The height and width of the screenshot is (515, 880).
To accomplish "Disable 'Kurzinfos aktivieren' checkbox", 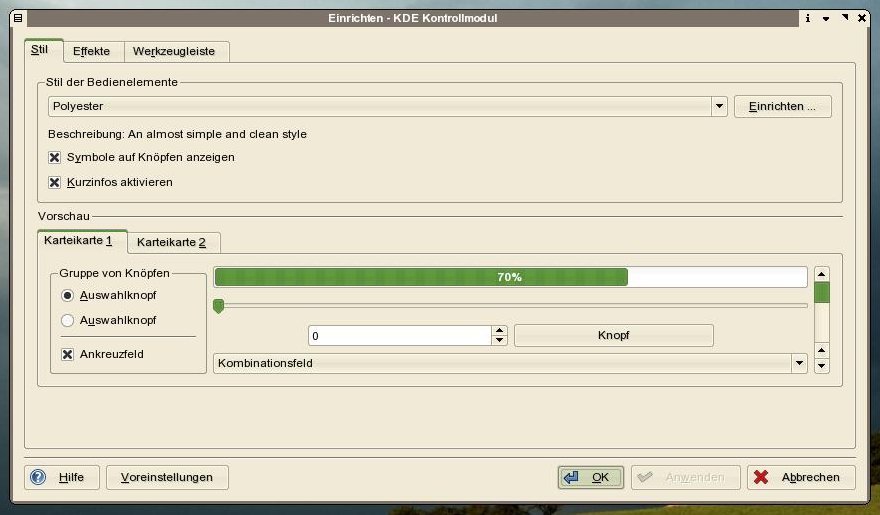I will (54, 182).
